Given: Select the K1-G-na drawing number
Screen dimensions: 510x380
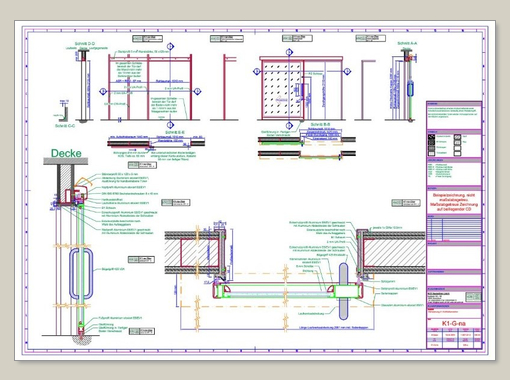Looking at the screenshot, I should point(454,323).
